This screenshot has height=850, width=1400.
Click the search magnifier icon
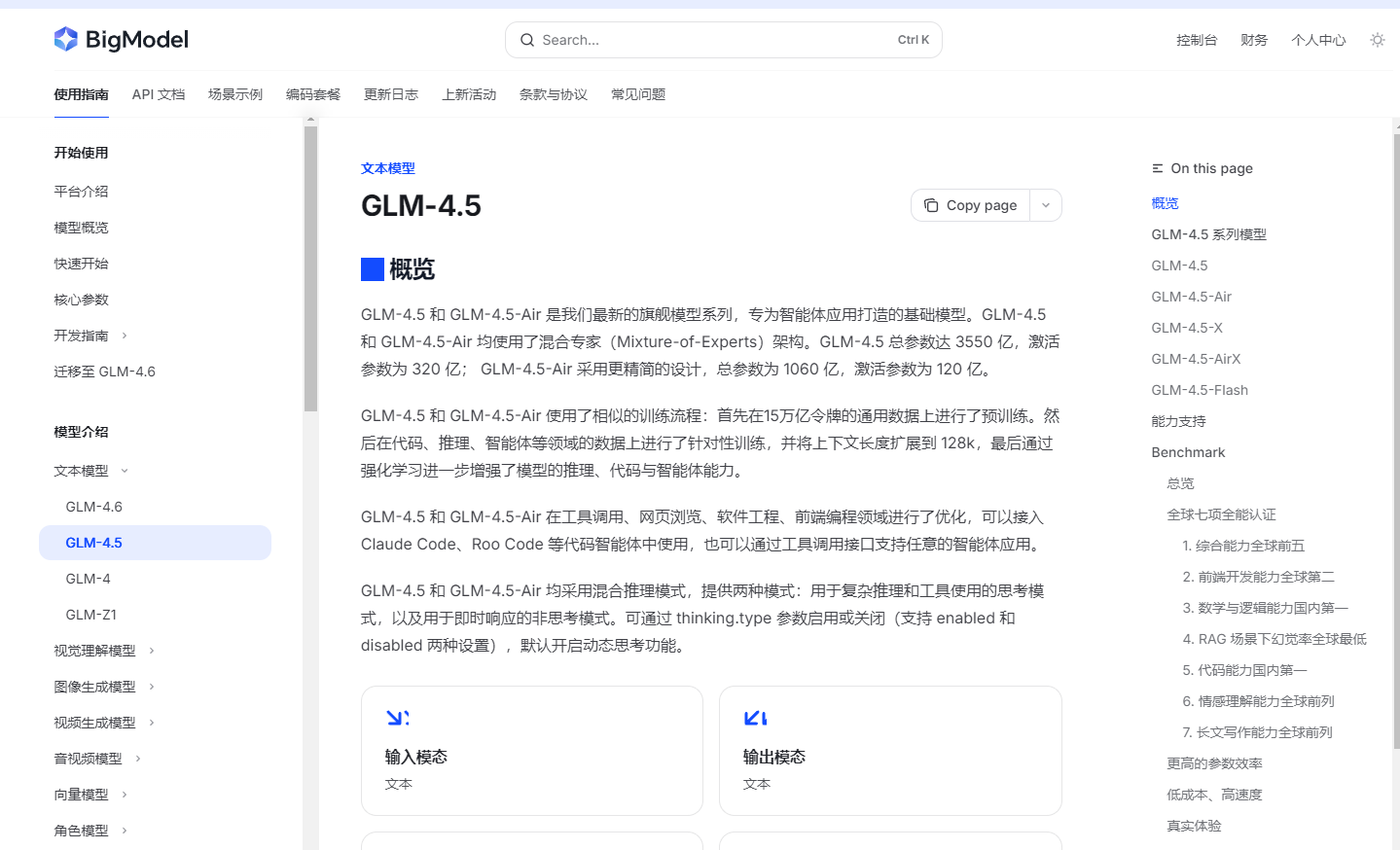click(x=527, y=40)
